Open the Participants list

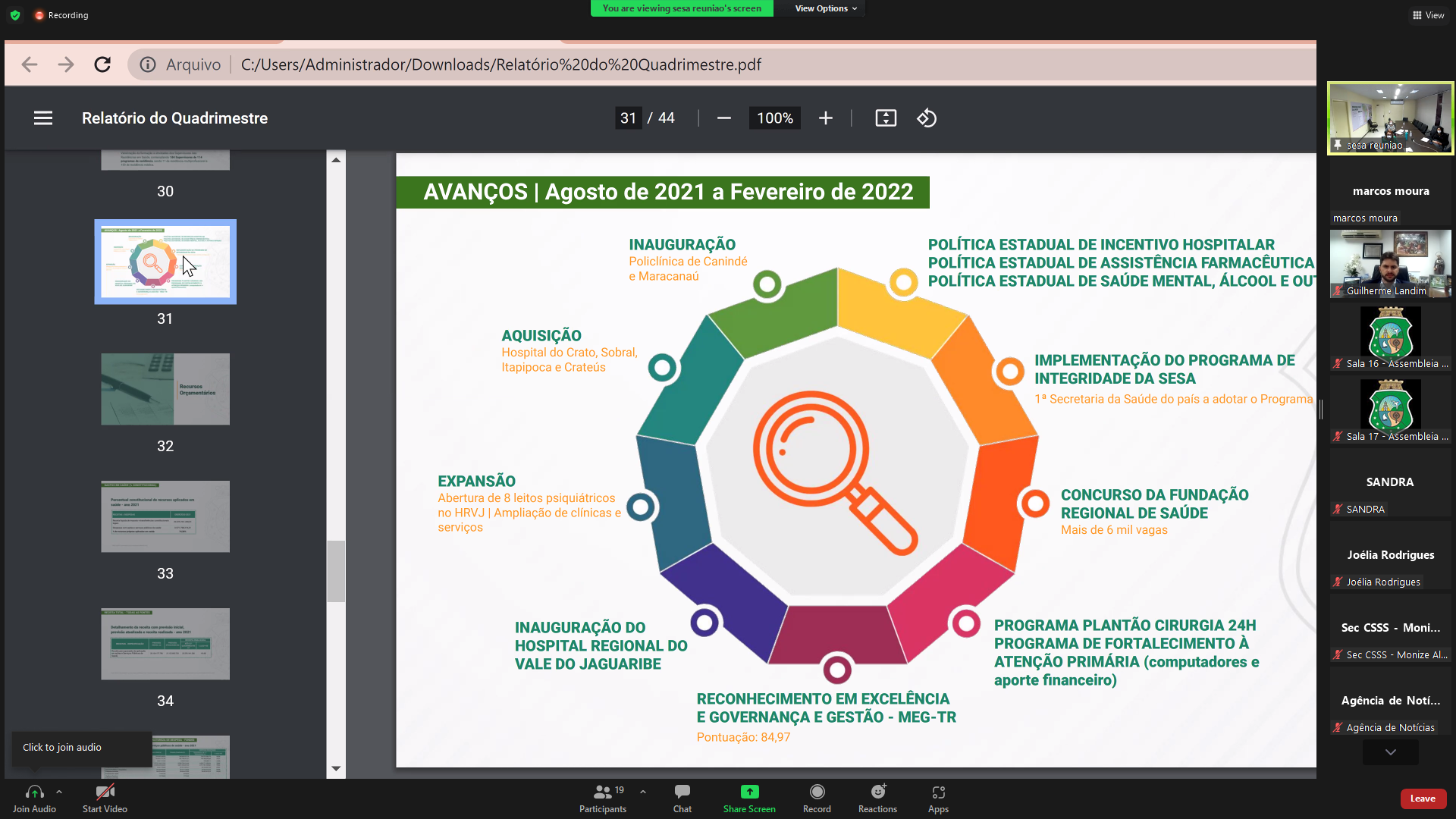[603, 798]
